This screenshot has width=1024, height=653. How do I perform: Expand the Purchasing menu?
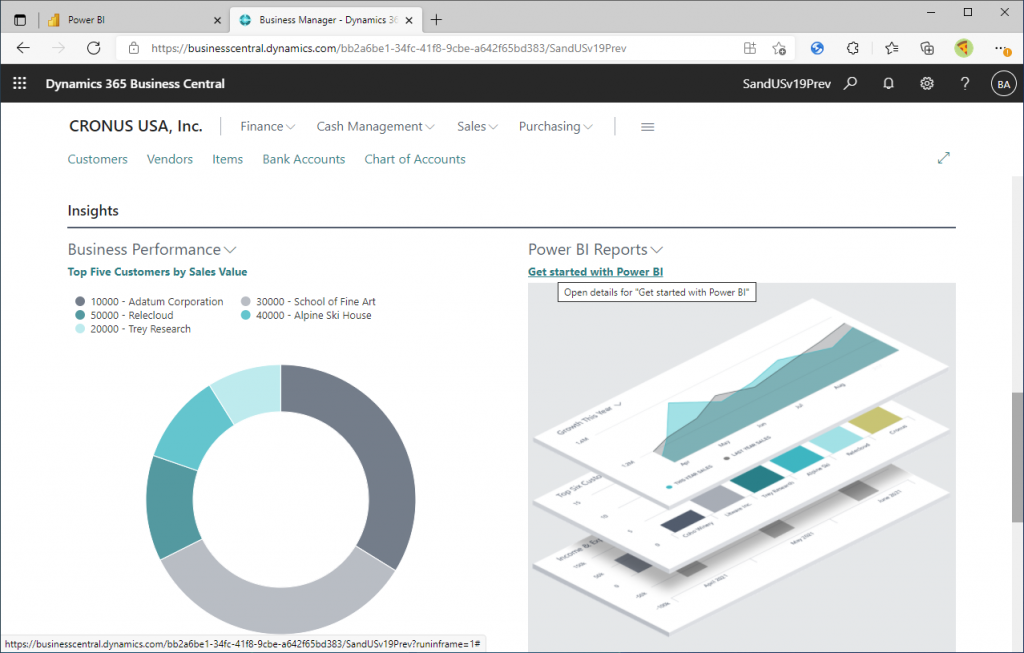(556, 127)
